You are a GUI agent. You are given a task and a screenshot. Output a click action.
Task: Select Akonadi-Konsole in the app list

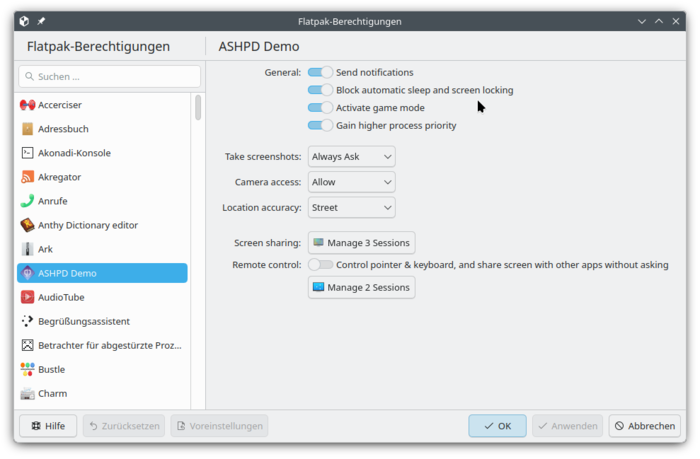click(74, 153)
